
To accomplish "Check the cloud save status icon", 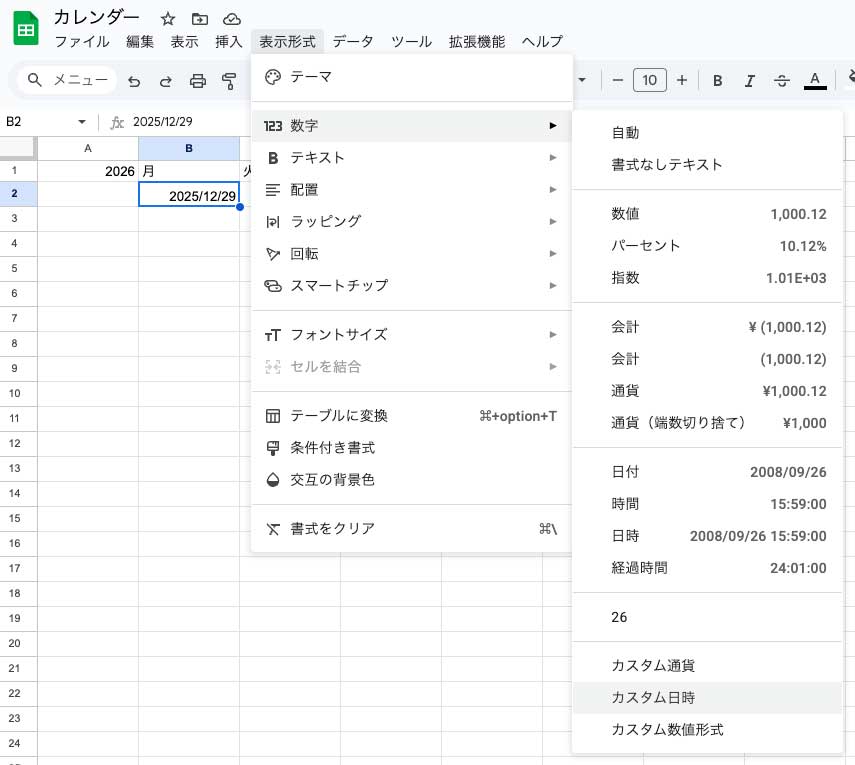I will click(232, 18).
